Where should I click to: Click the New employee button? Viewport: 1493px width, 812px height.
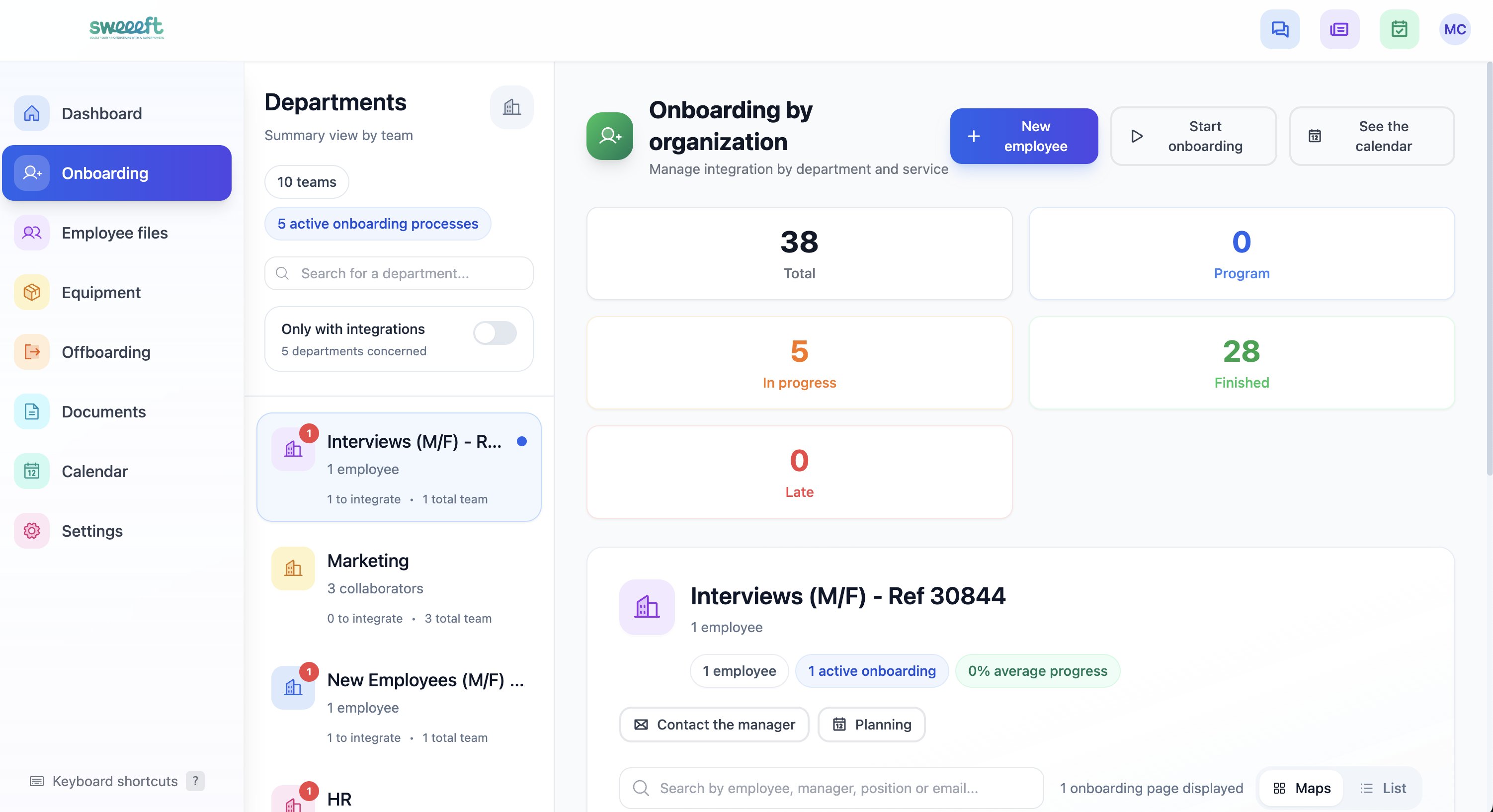[1023, 136]
